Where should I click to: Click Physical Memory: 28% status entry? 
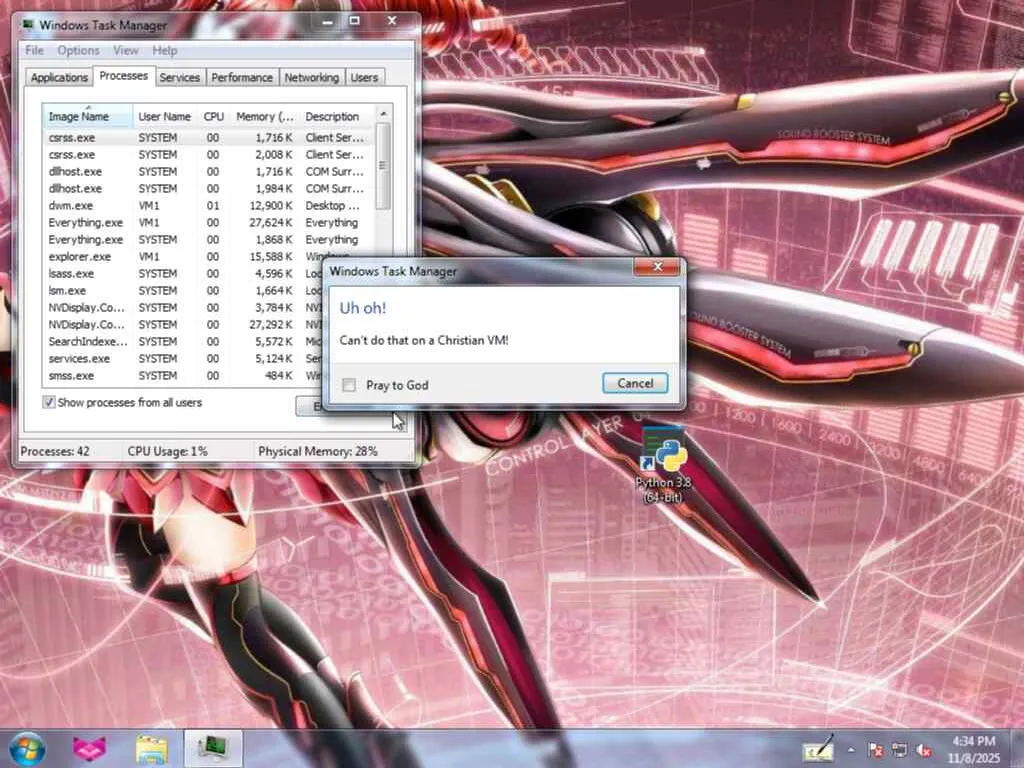click(318, 451)
